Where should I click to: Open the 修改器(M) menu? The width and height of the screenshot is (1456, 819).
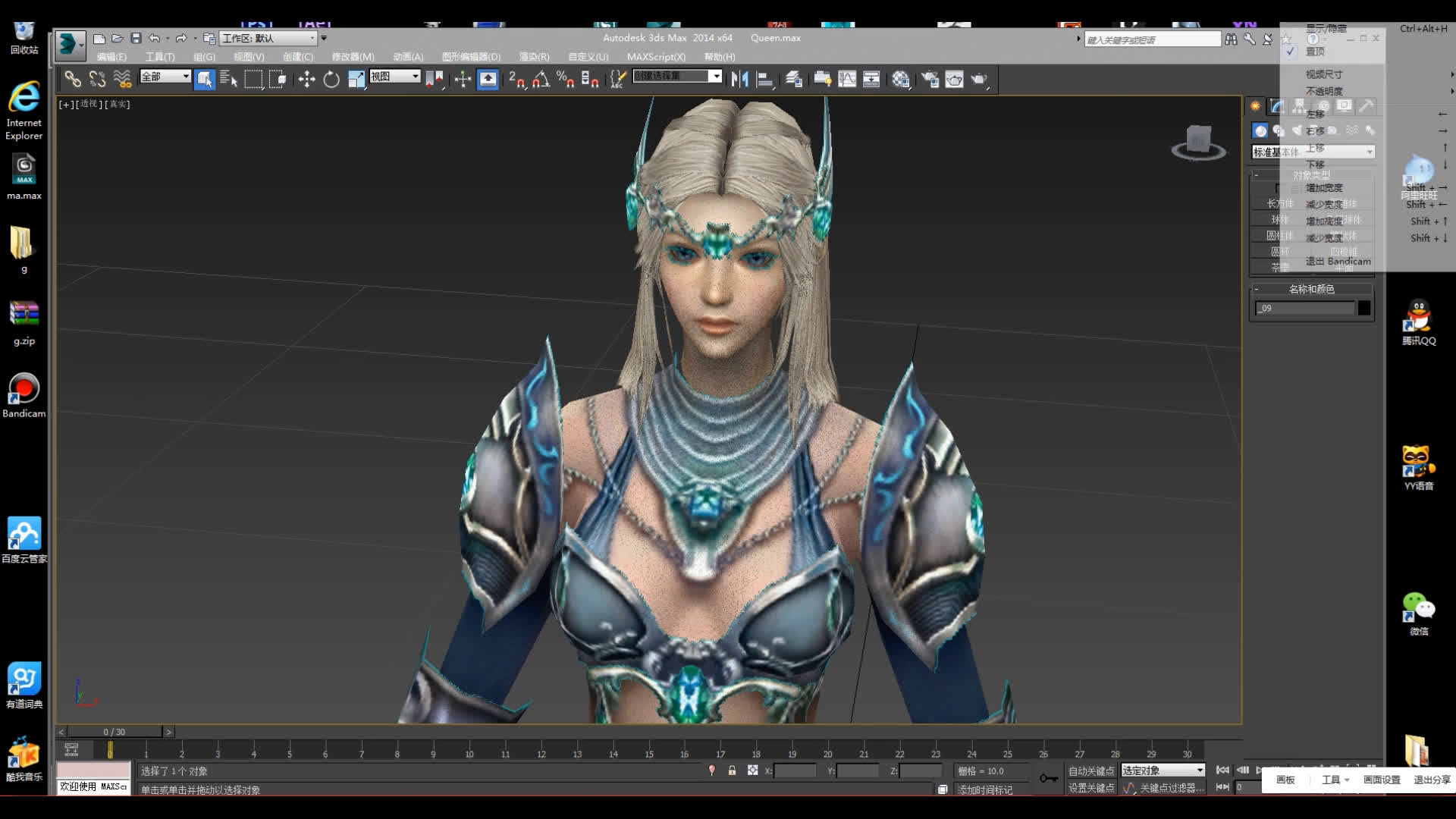pyautogui.click(x=353, y=57)
